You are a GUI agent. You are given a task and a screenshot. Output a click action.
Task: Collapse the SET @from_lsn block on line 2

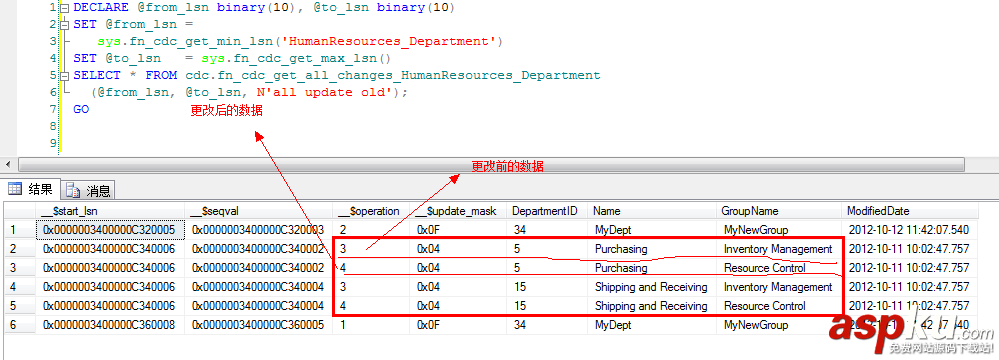pyautogui.click(x=64, y=25)
